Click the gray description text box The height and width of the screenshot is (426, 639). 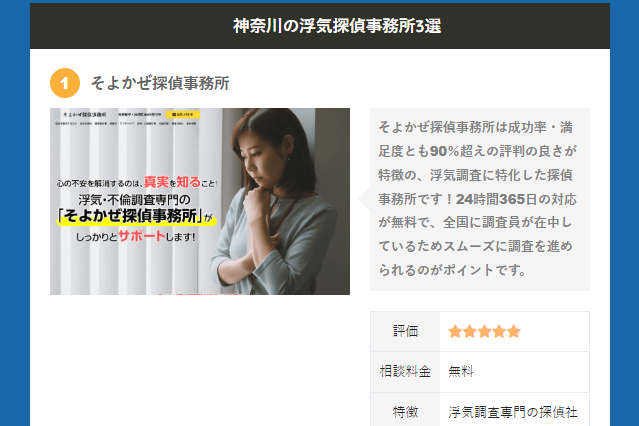(480, 199)
